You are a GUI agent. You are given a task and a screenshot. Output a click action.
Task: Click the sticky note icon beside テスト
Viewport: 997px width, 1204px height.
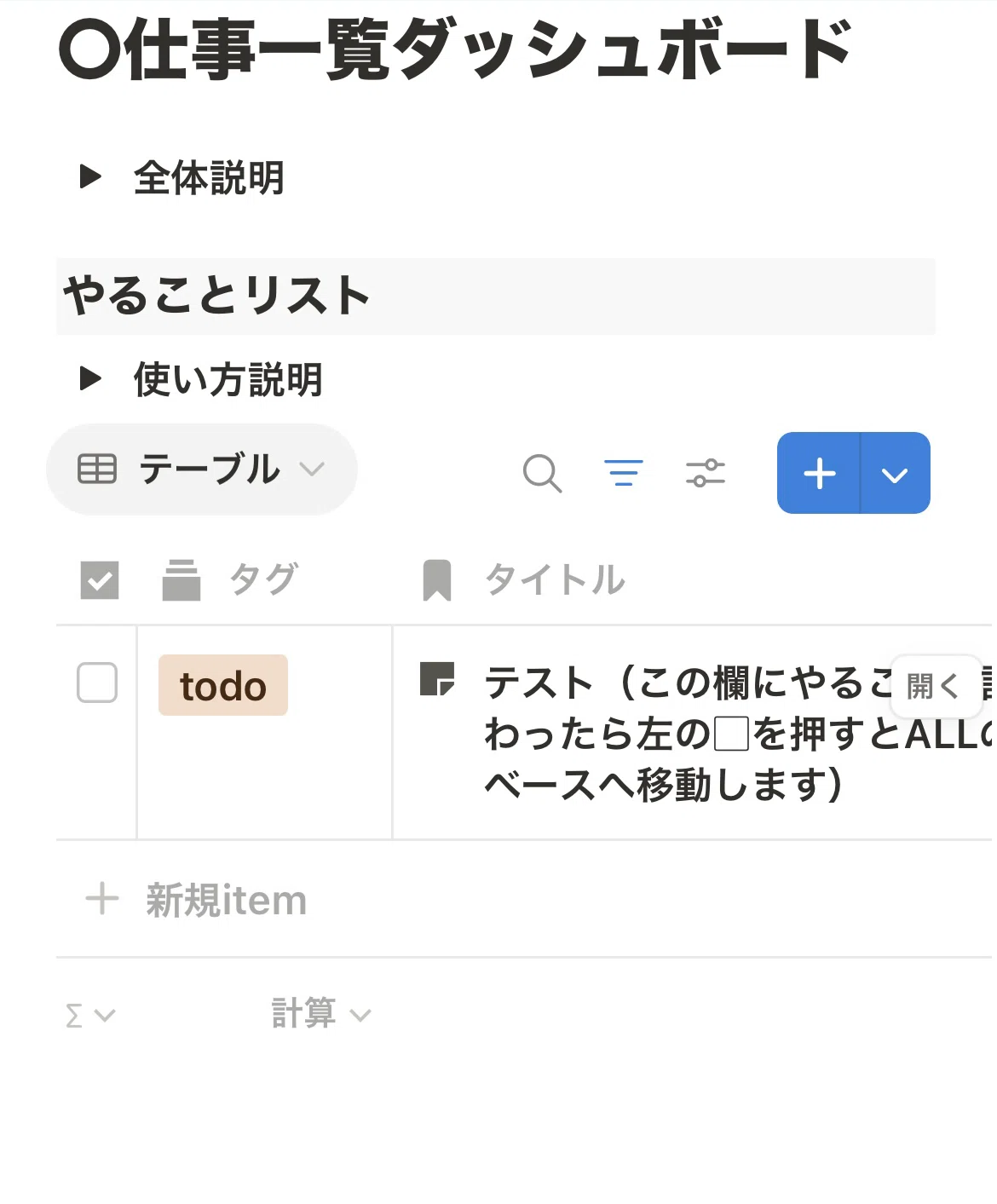438,679
